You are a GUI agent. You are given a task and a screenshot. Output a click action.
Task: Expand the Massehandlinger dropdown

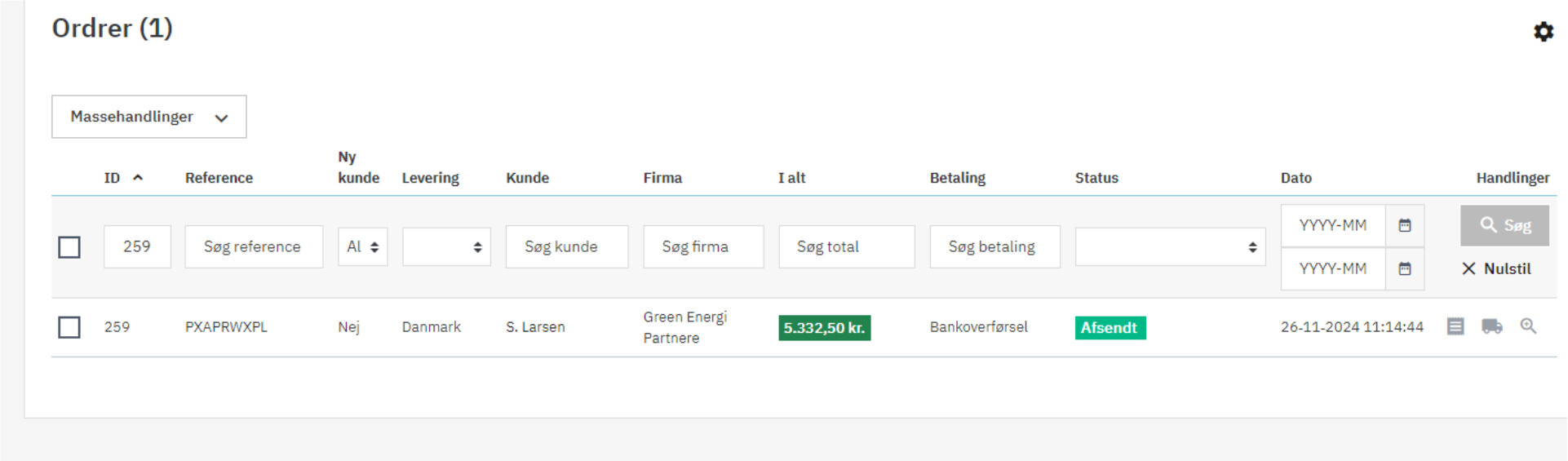(x=148, y=117)
